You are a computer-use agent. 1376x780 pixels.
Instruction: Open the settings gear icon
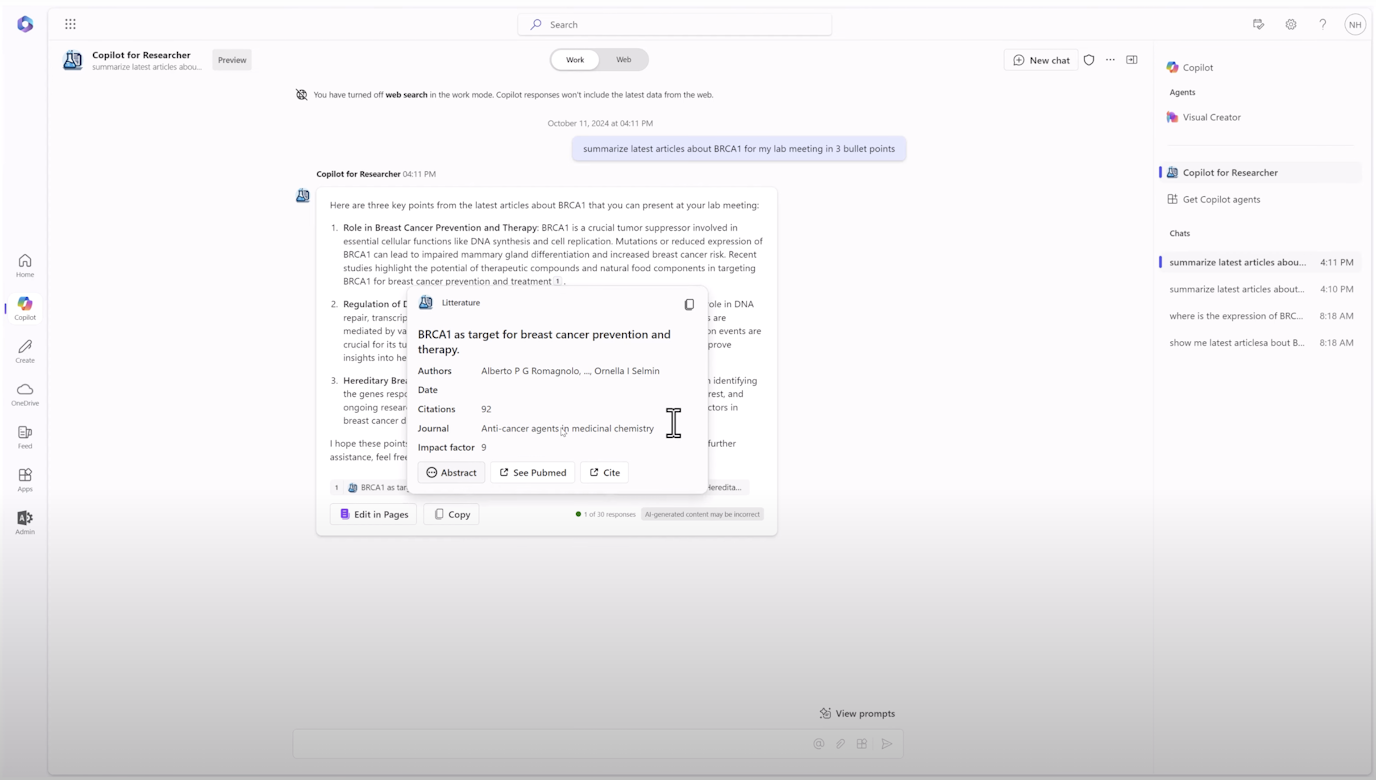(x=1291, y=24)
